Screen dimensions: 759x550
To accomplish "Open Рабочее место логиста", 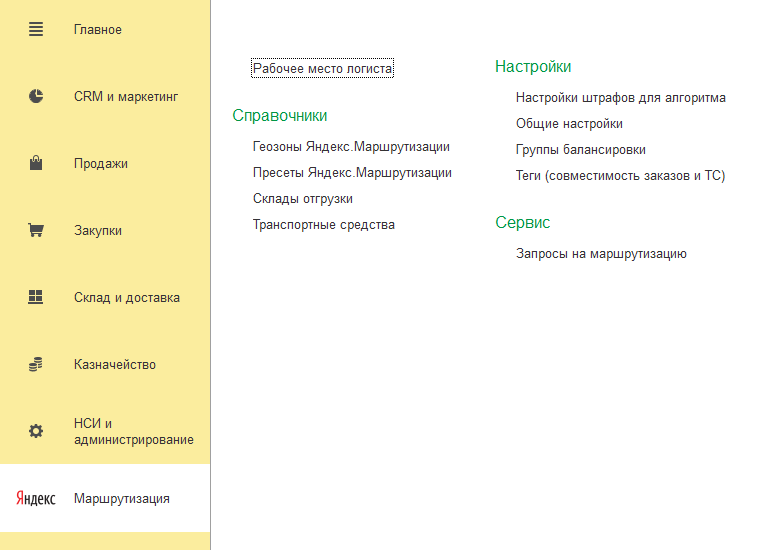I will click(x=323, y=69).
